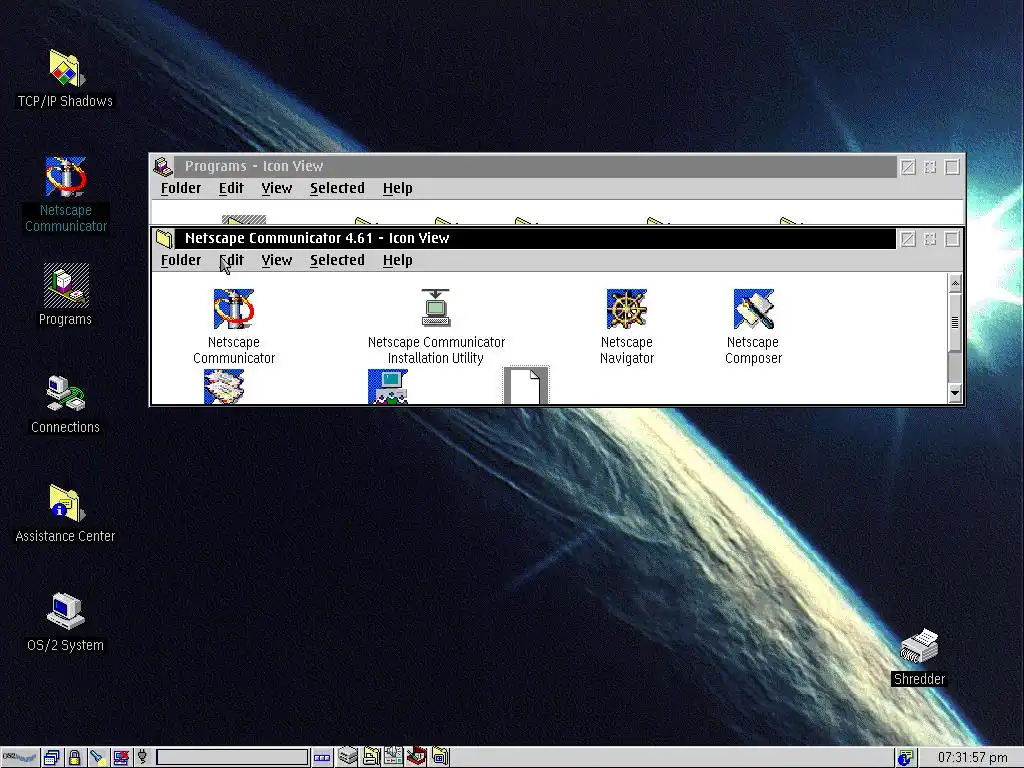Image resolution: width=1024 pixels, height=768 pixels.
Task: Click the red toolbox icon in WarpCenter tray
Action: (417, 756)
